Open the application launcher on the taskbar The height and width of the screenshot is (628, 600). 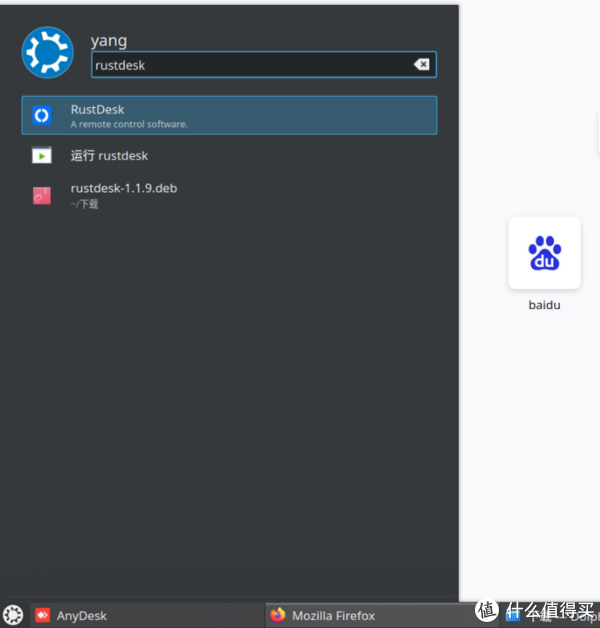(x=13, y=615)
